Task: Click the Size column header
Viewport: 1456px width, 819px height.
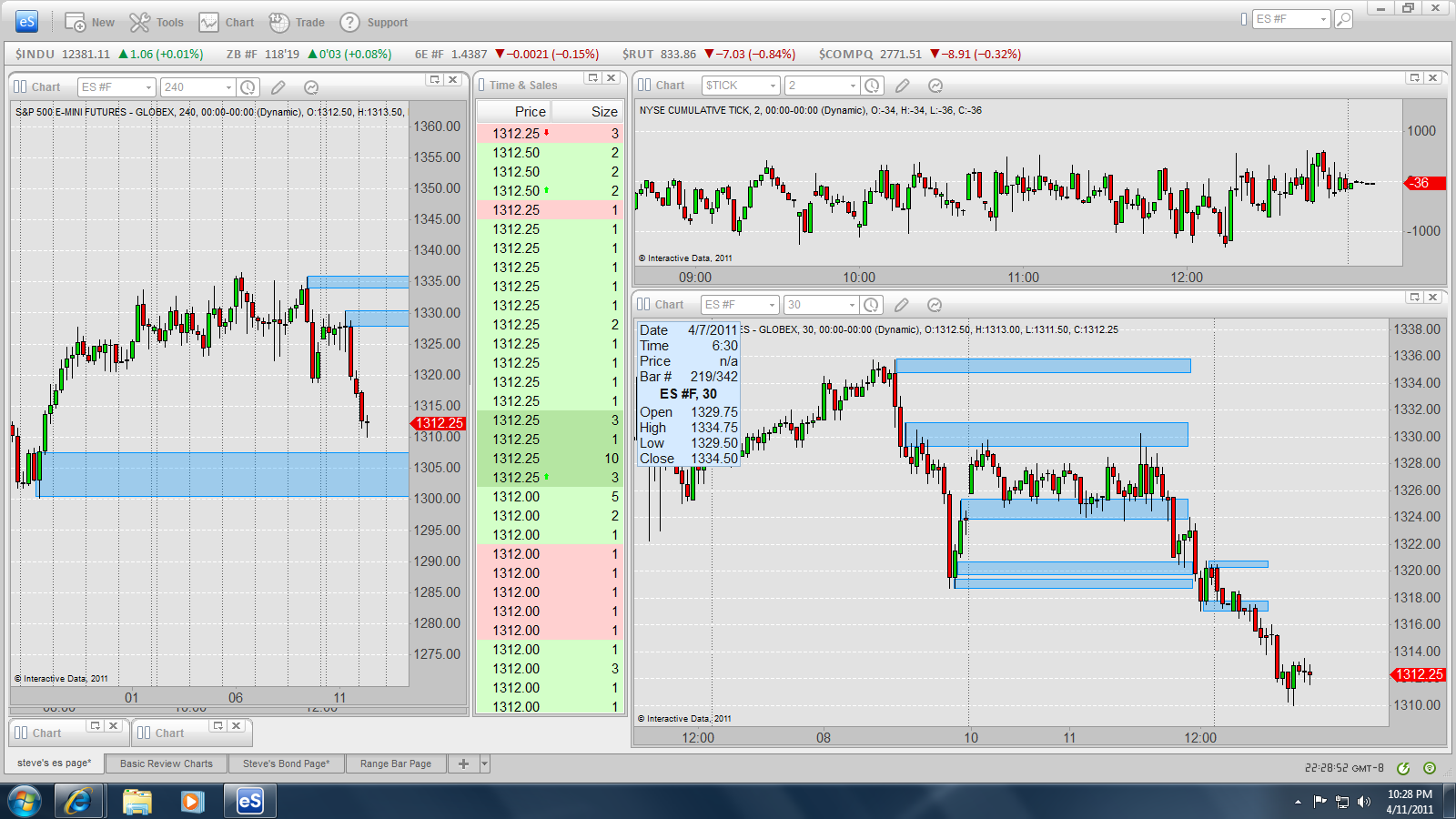Action: coord(587,111)
